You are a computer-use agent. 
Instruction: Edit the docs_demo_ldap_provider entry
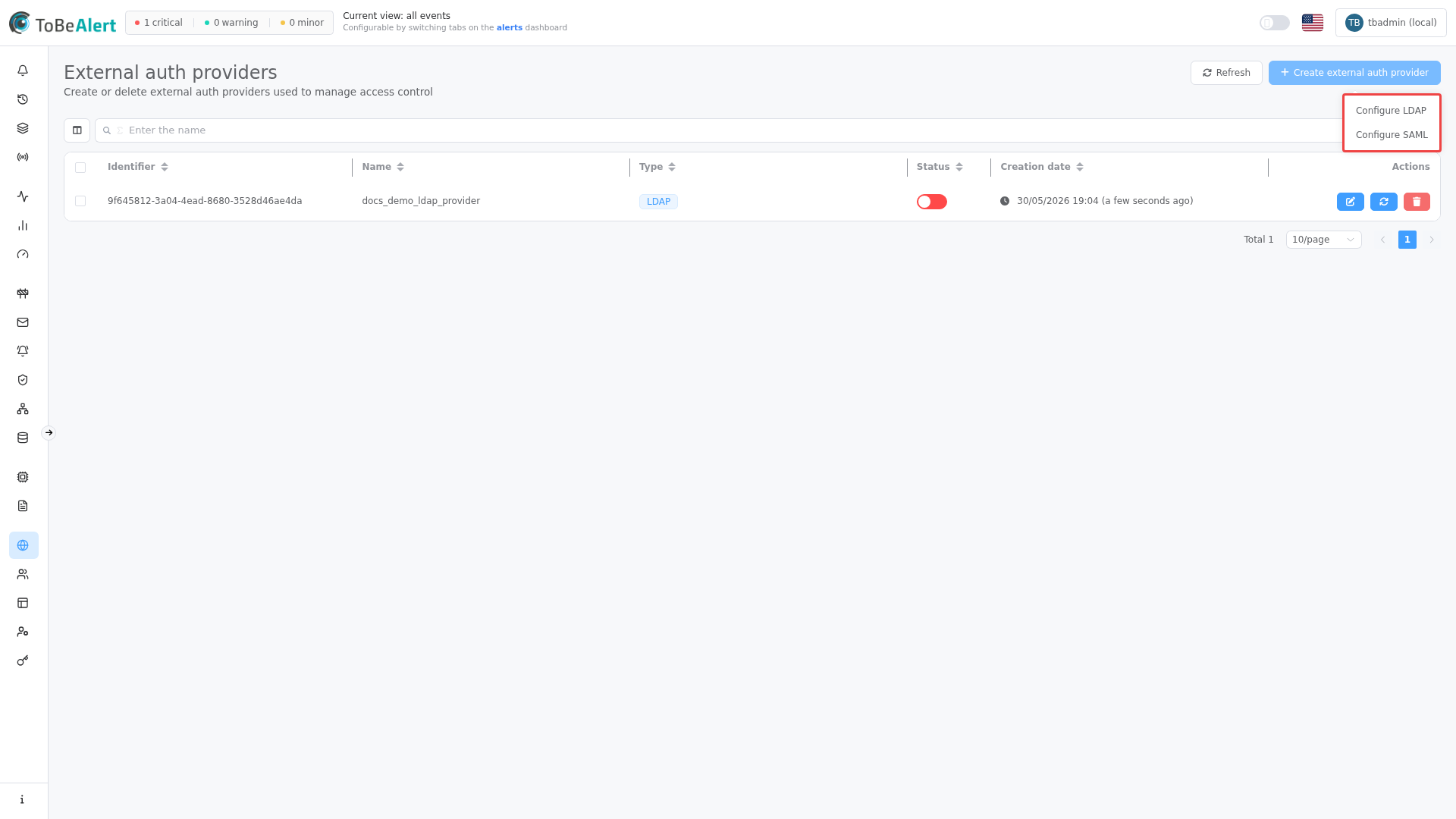click(x=1350, y=202)
